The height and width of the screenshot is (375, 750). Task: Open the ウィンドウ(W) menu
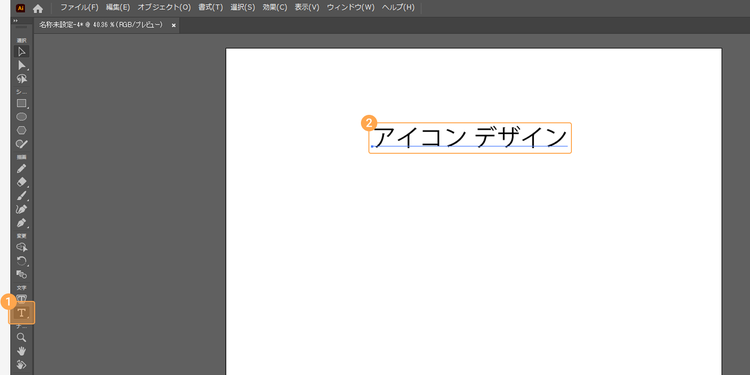click(x=351, y=8)
